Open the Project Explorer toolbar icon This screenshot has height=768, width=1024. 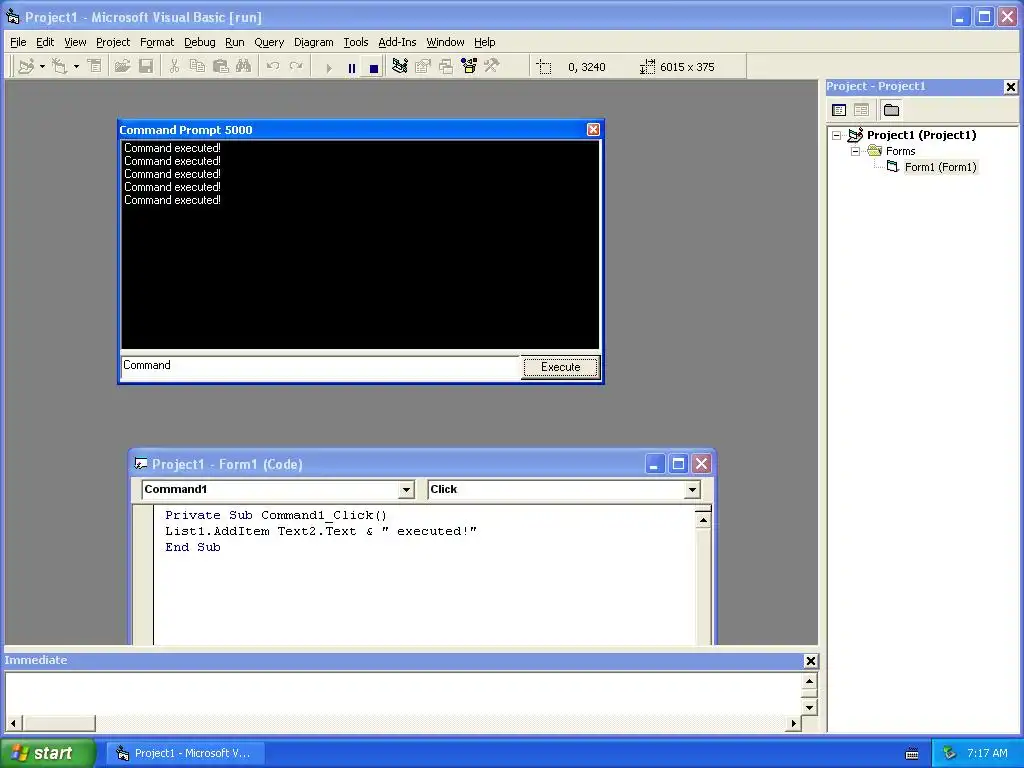tap(400, 66)
